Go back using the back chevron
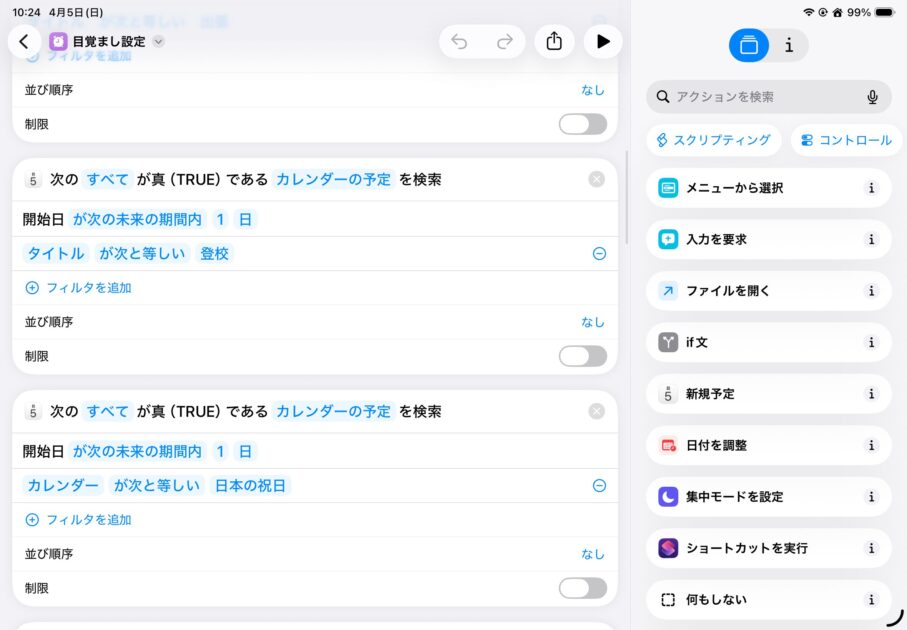Viewport: 907px width, 630px height. tap(24, 41)
